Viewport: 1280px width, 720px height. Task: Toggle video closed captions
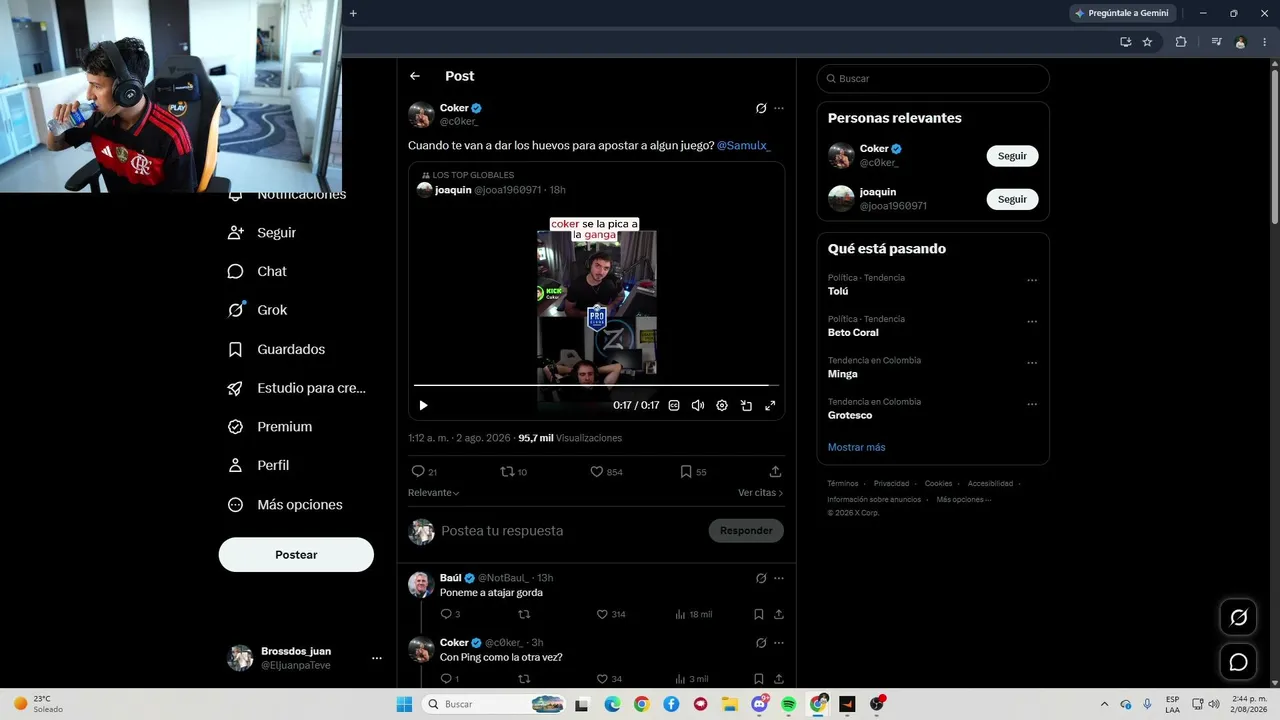point(674,405)
